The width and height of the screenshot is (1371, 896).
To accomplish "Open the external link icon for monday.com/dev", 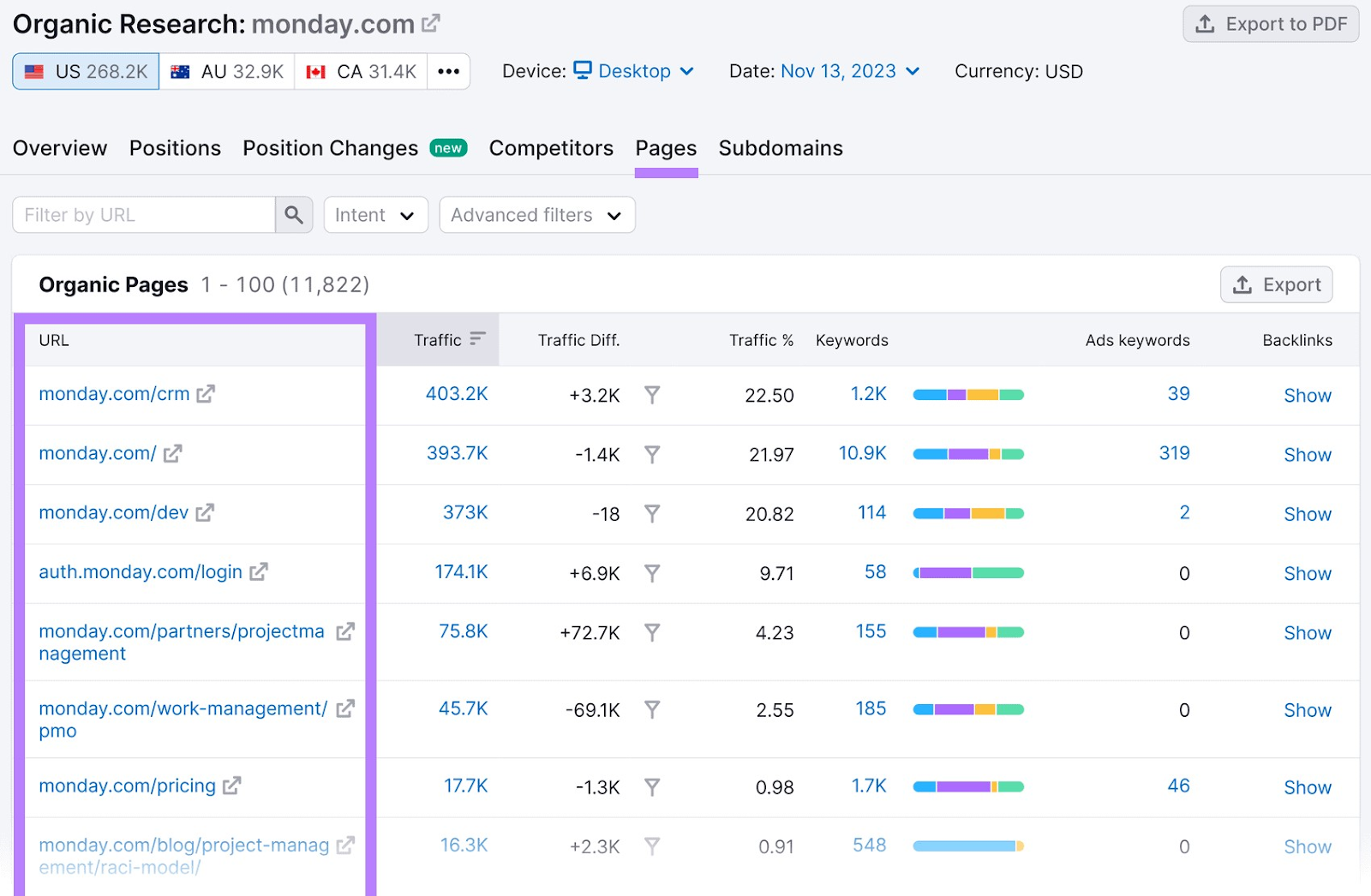I will point(205,512).
